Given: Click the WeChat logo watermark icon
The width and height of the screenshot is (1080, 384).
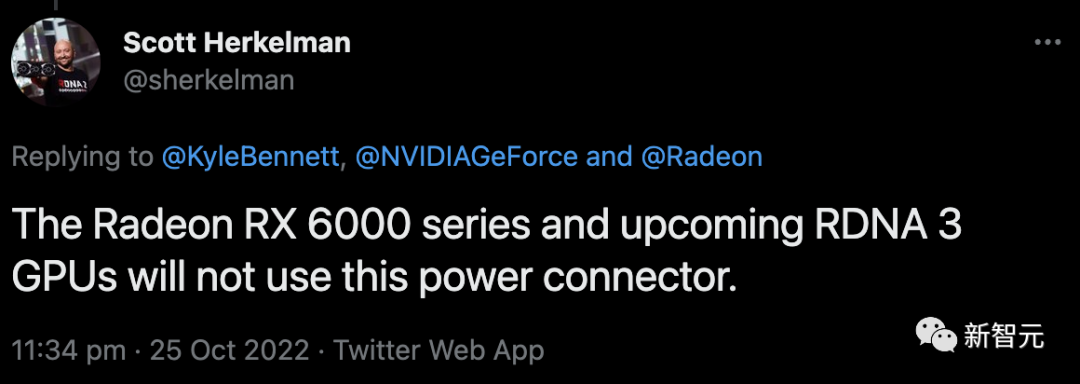Looking at the screenshot, I should (x=936, y=337).
